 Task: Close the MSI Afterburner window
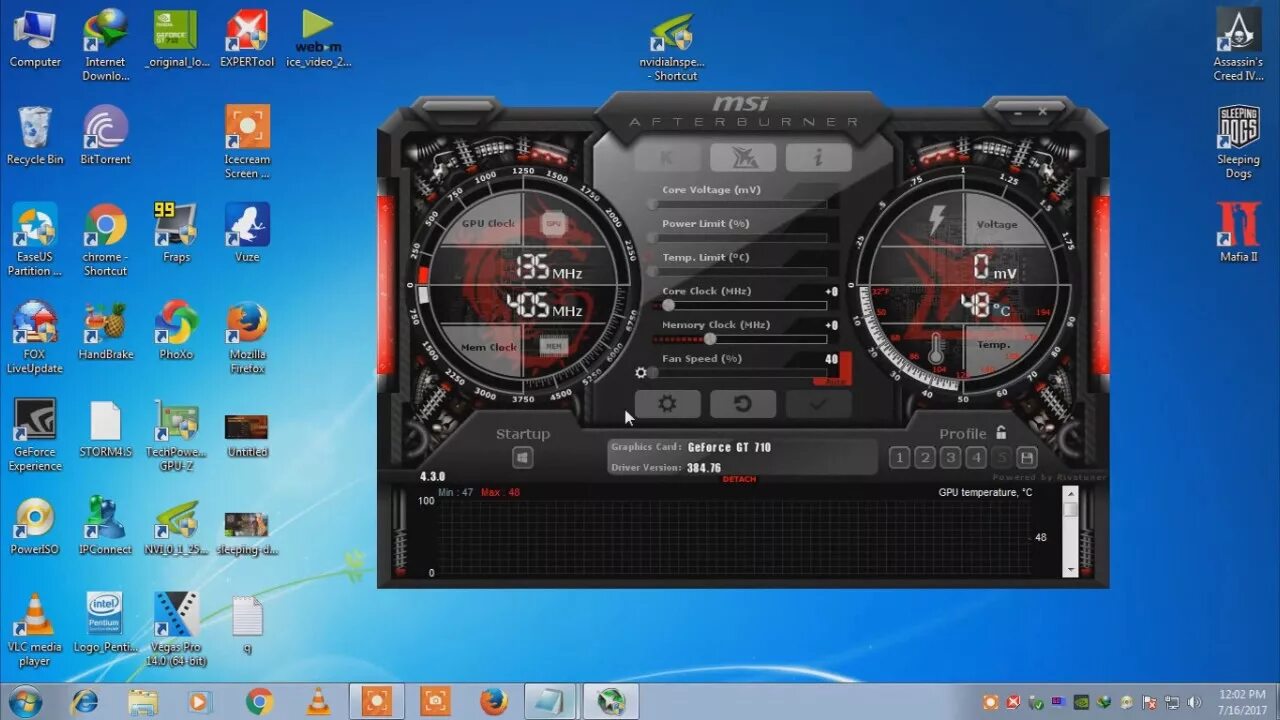(1042, 111)
